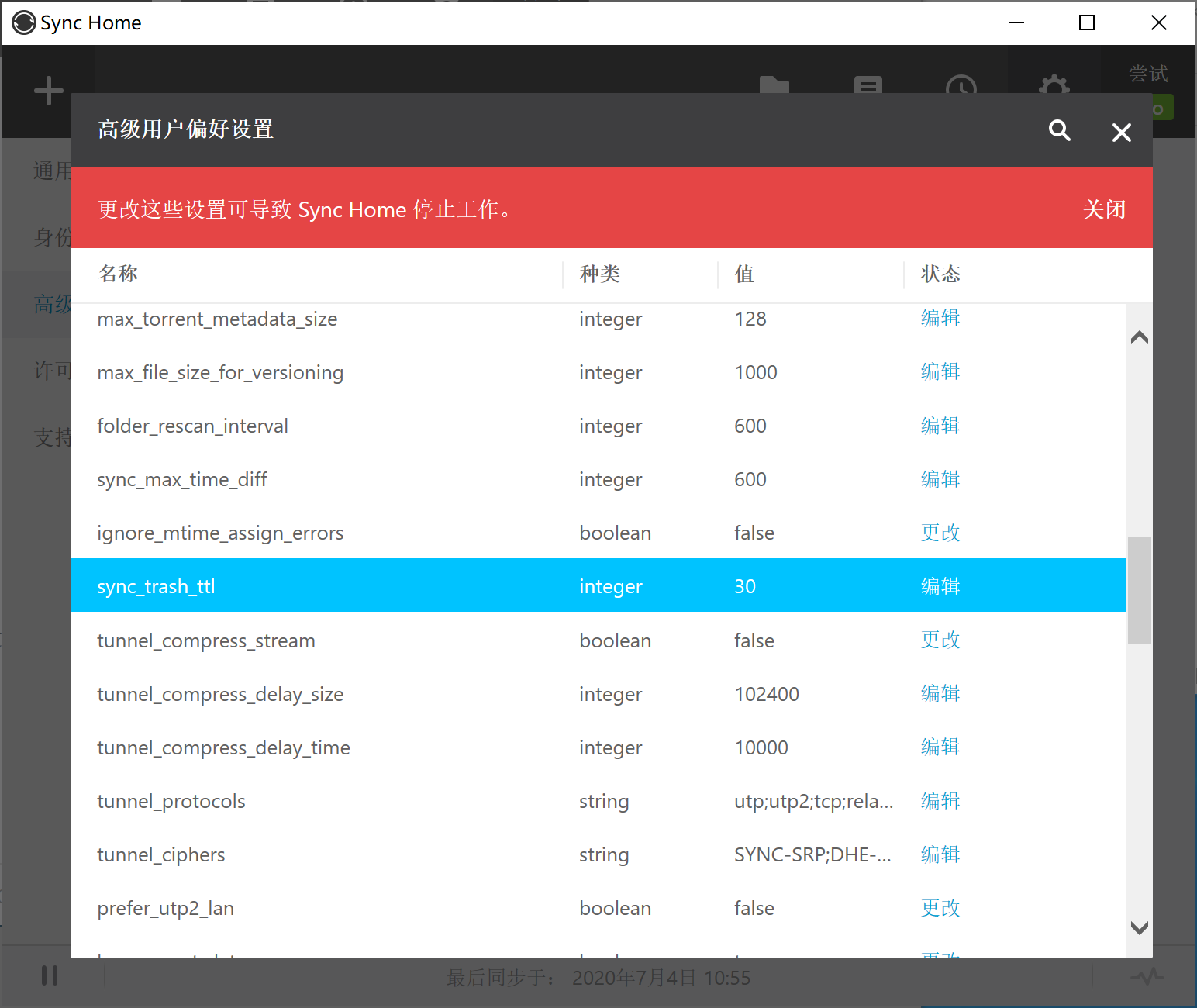Click the dialog title 高级用户偏好设置
Screen dimensions: 1197x1008
tap(185, 129)
